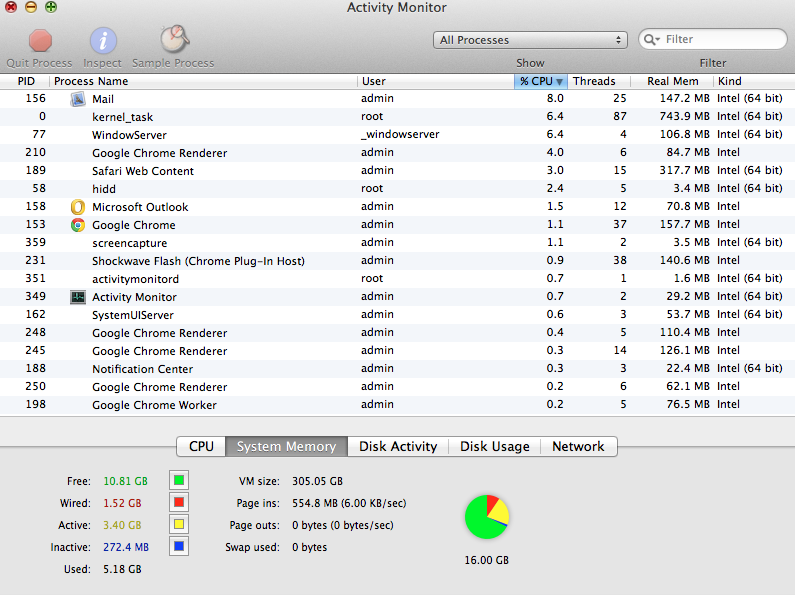
Task: Sort by the User column header
Action: 436,81
